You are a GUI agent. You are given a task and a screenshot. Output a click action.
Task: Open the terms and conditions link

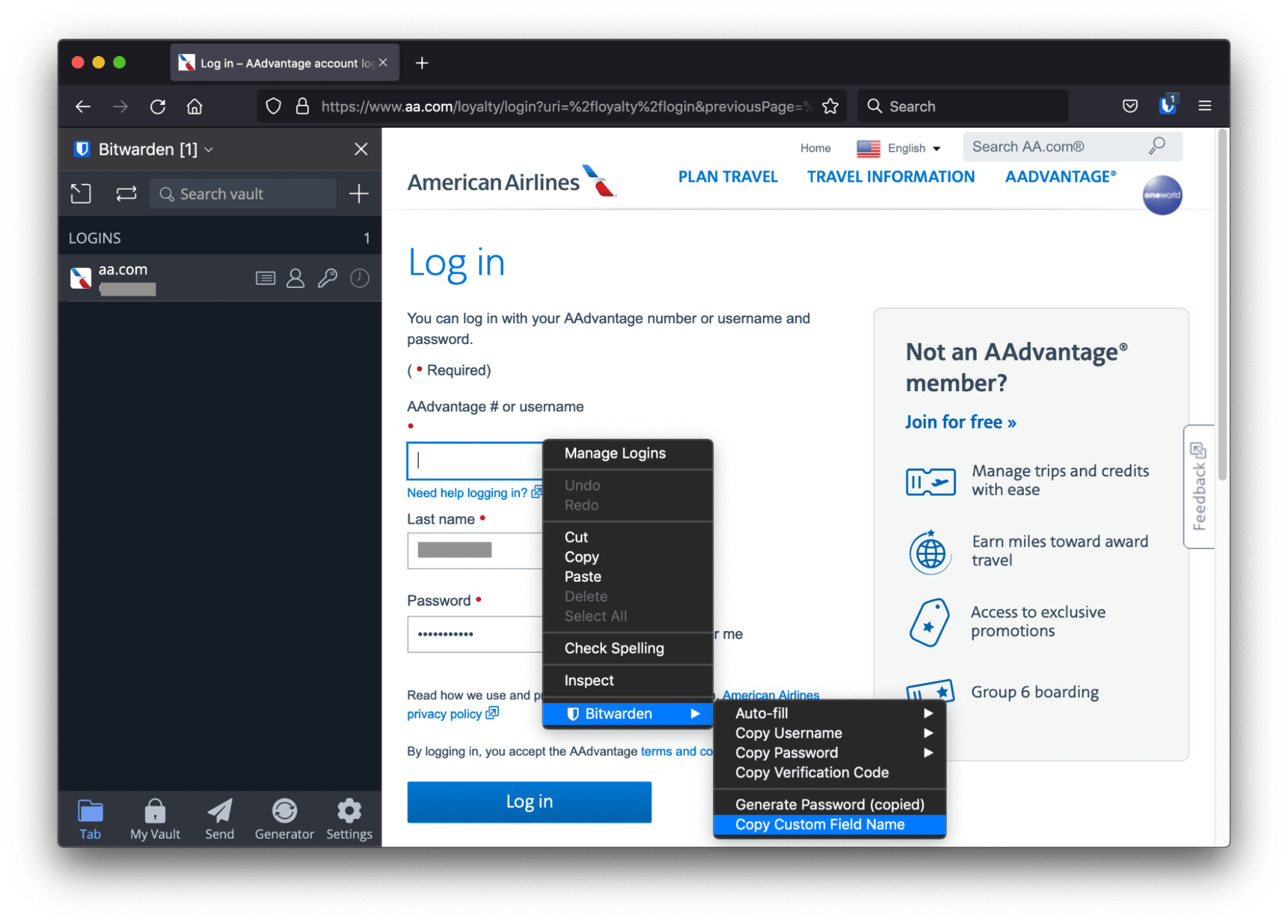(x=677, y=751)
